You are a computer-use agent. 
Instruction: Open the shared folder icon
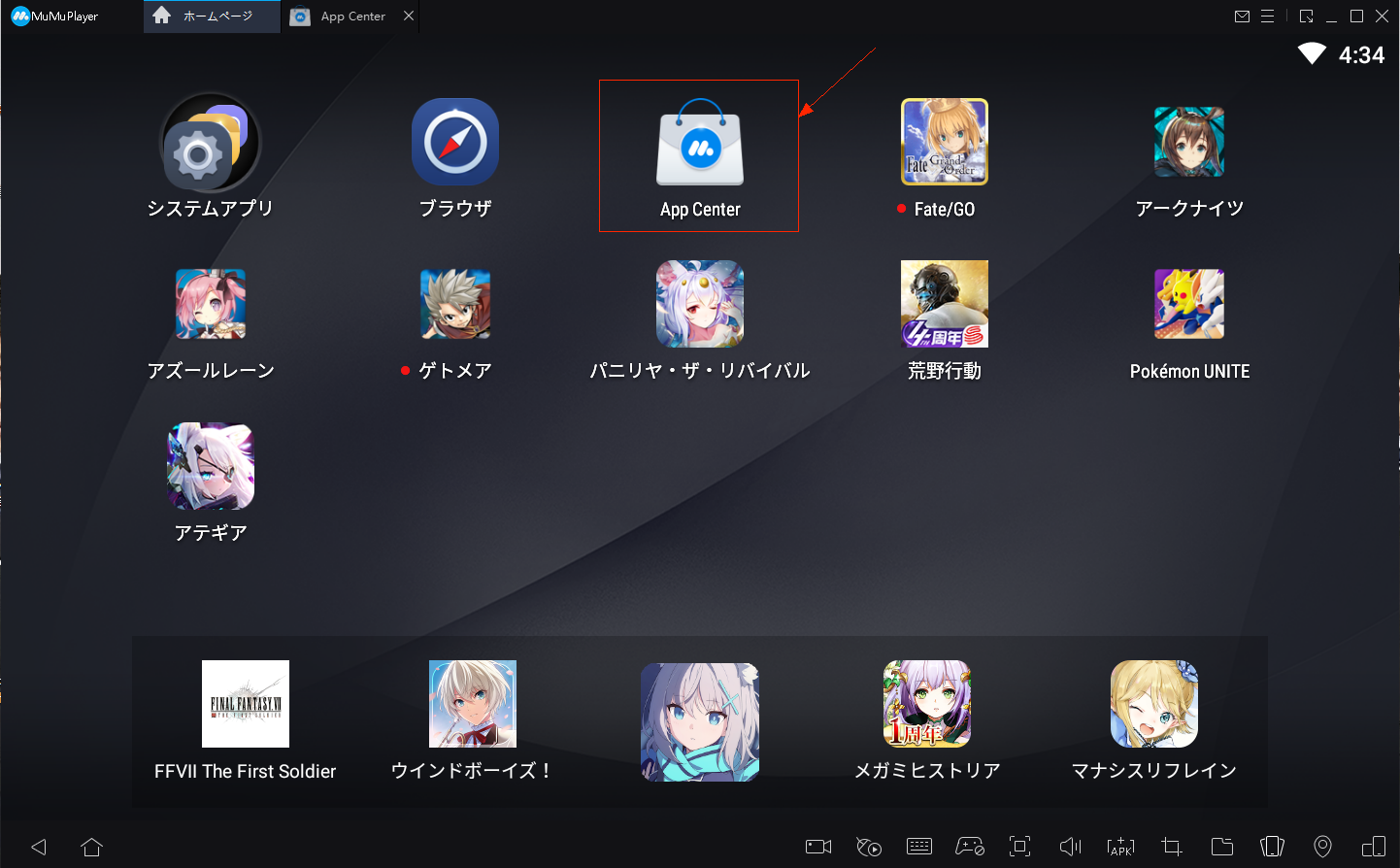click(x=1222, y=847)
